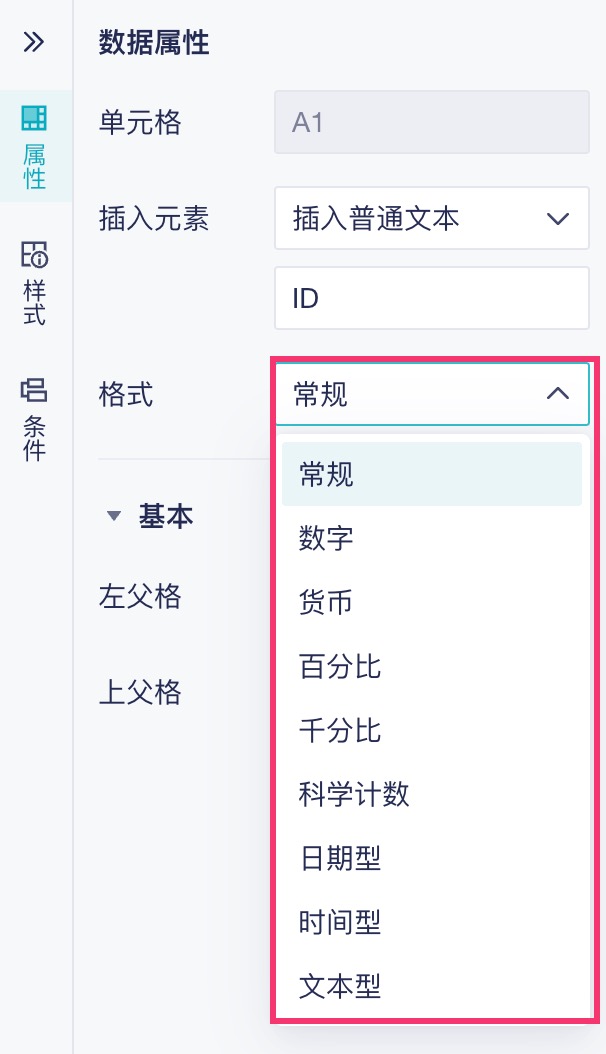The width and height of the screenshot is (606, 1054).
Task: Open the 样式 sidebar tab icon
Action: (x=34, y=256)
